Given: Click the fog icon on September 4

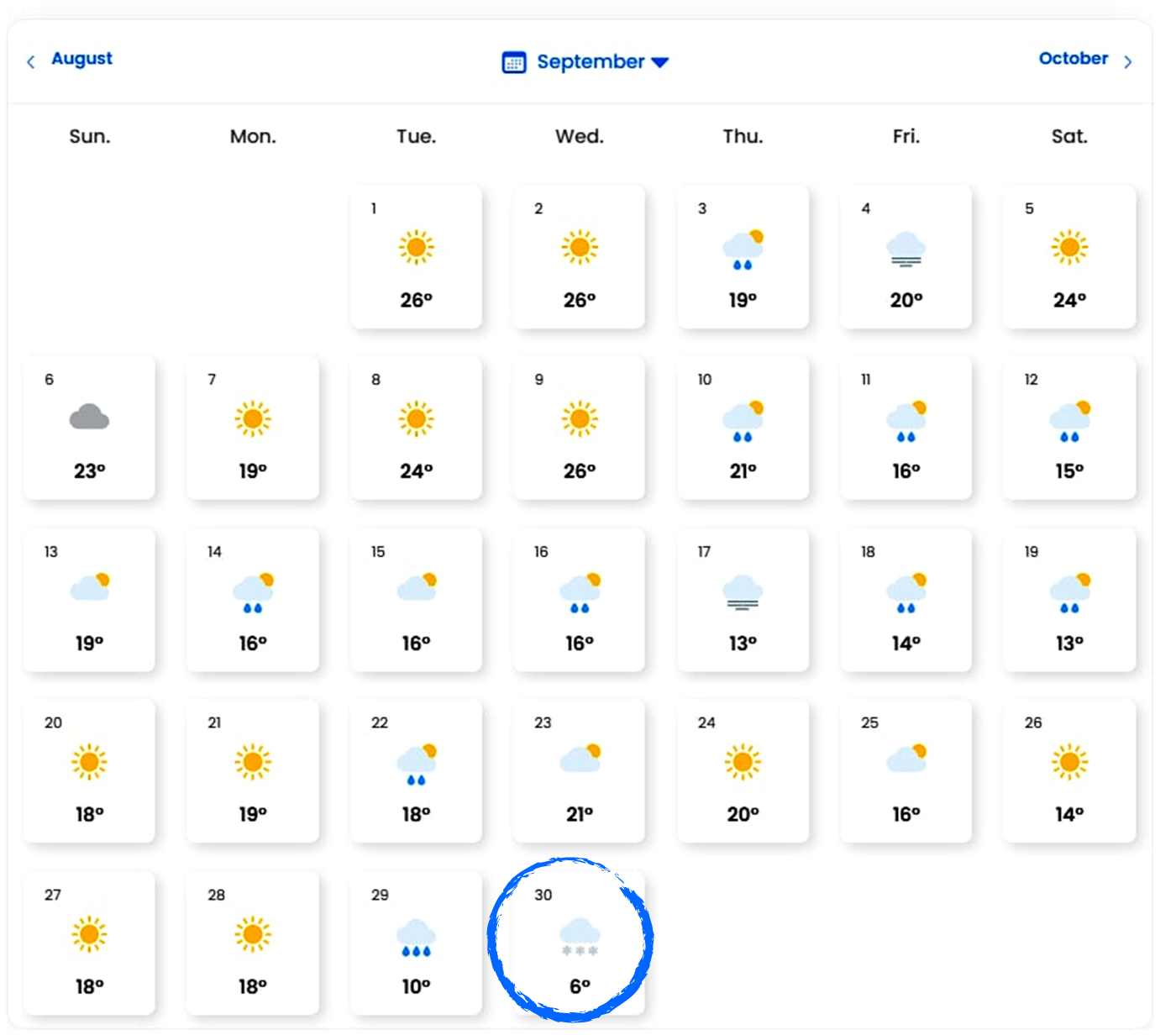Looking at the screenshot, I should coord(906,250).
